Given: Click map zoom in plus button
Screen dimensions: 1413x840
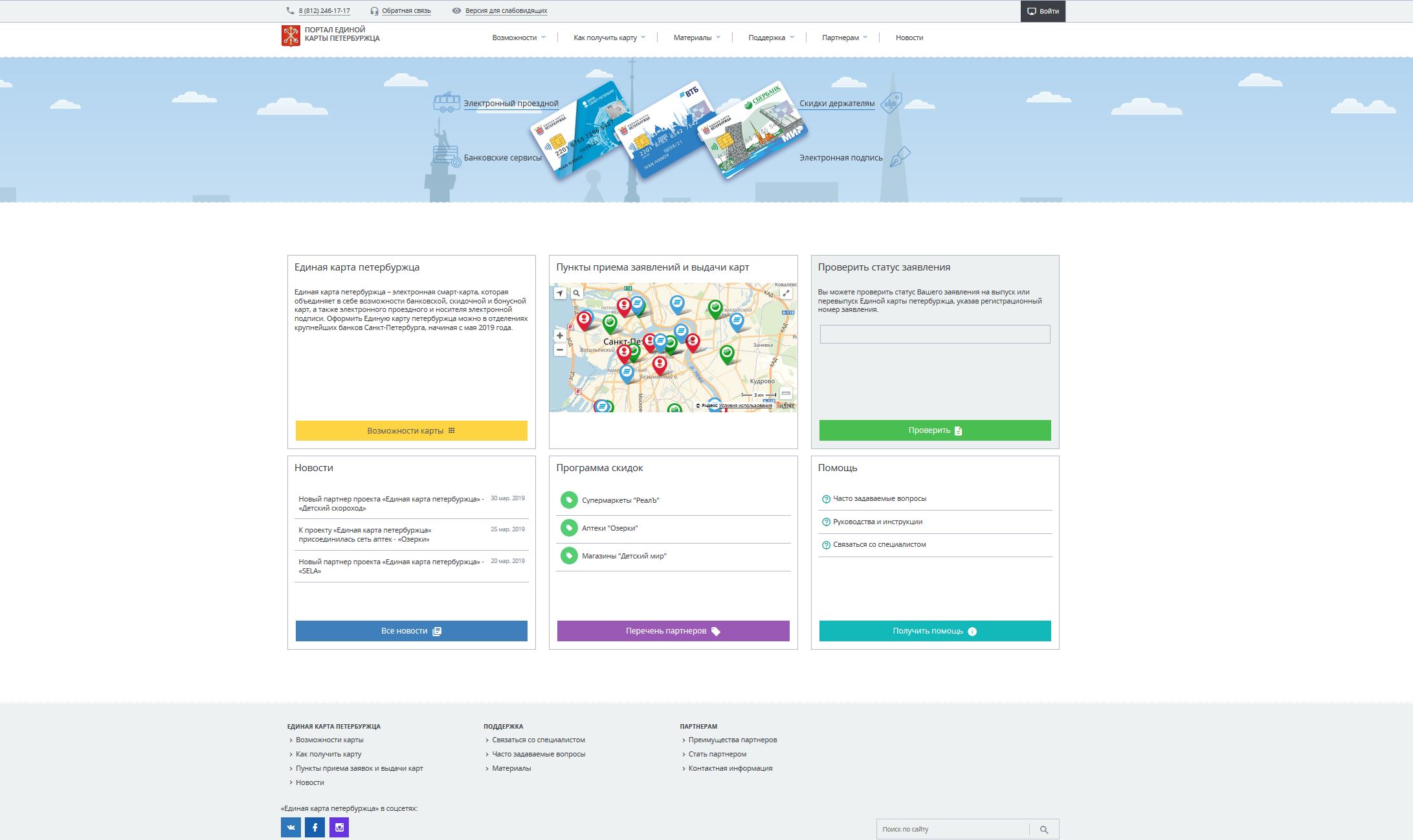Looking at the screenshot, I should pos(560,335).
